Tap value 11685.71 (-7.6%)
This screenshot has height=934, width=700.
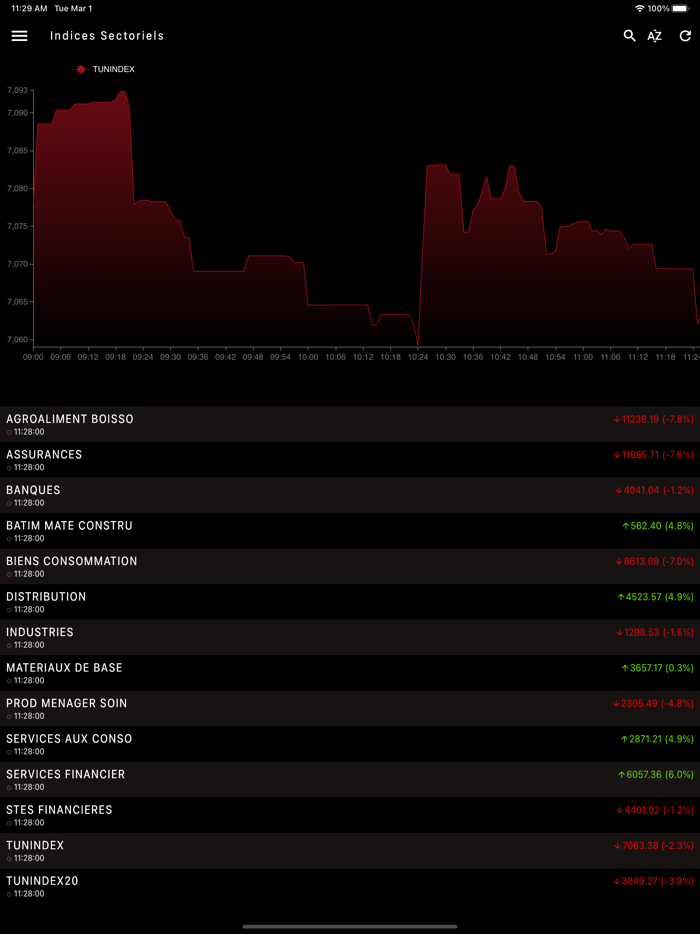[x=654, y=455]
